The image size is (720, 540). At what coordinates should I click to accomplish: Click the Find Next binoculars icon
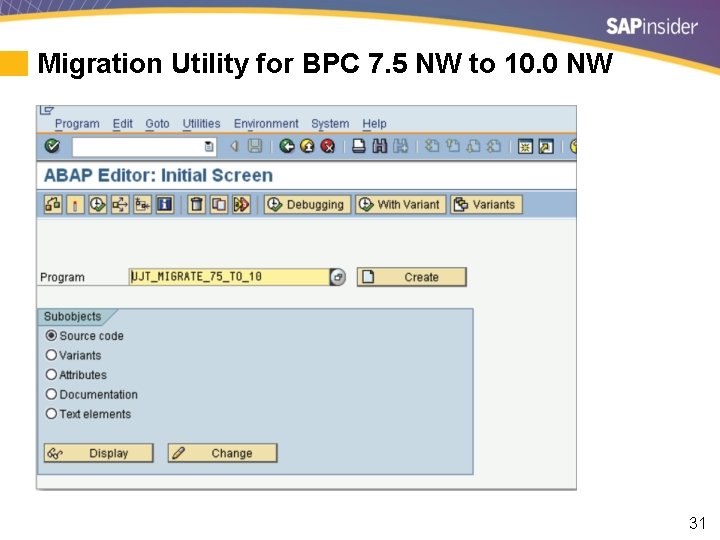click(x=400, y=146)
